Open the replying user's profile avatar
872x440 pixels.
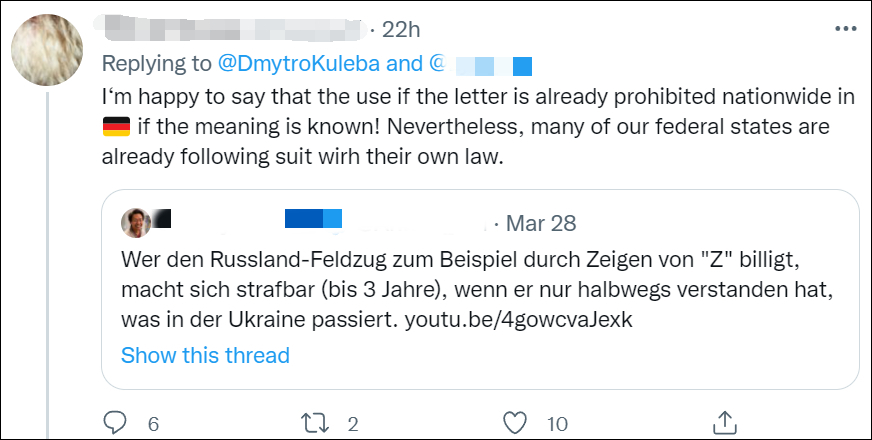[48, 49]
